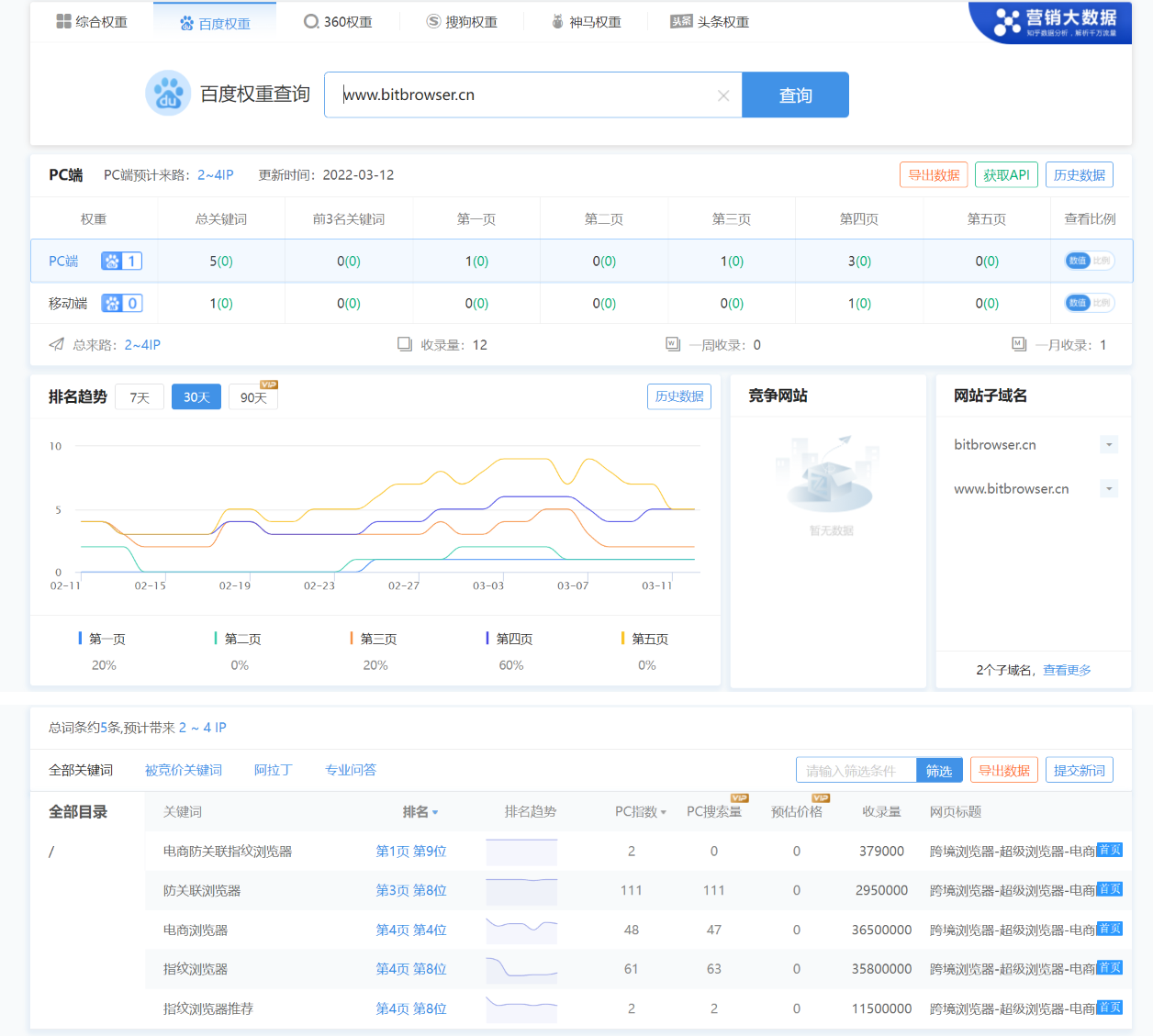
Task: Open the 阿拉丁 tab
Action: pyautogui.click(x=273, y=770)
